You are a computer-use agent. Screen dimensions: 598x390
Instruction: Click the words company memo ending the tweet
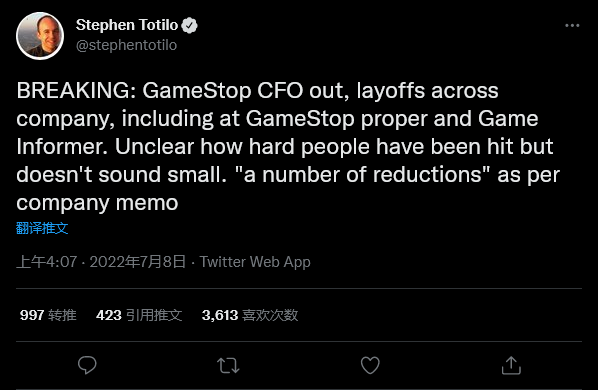pos(97,203)
